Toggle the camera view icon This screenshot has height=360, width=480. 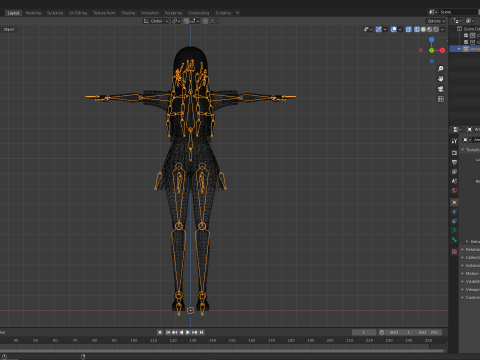441,89
